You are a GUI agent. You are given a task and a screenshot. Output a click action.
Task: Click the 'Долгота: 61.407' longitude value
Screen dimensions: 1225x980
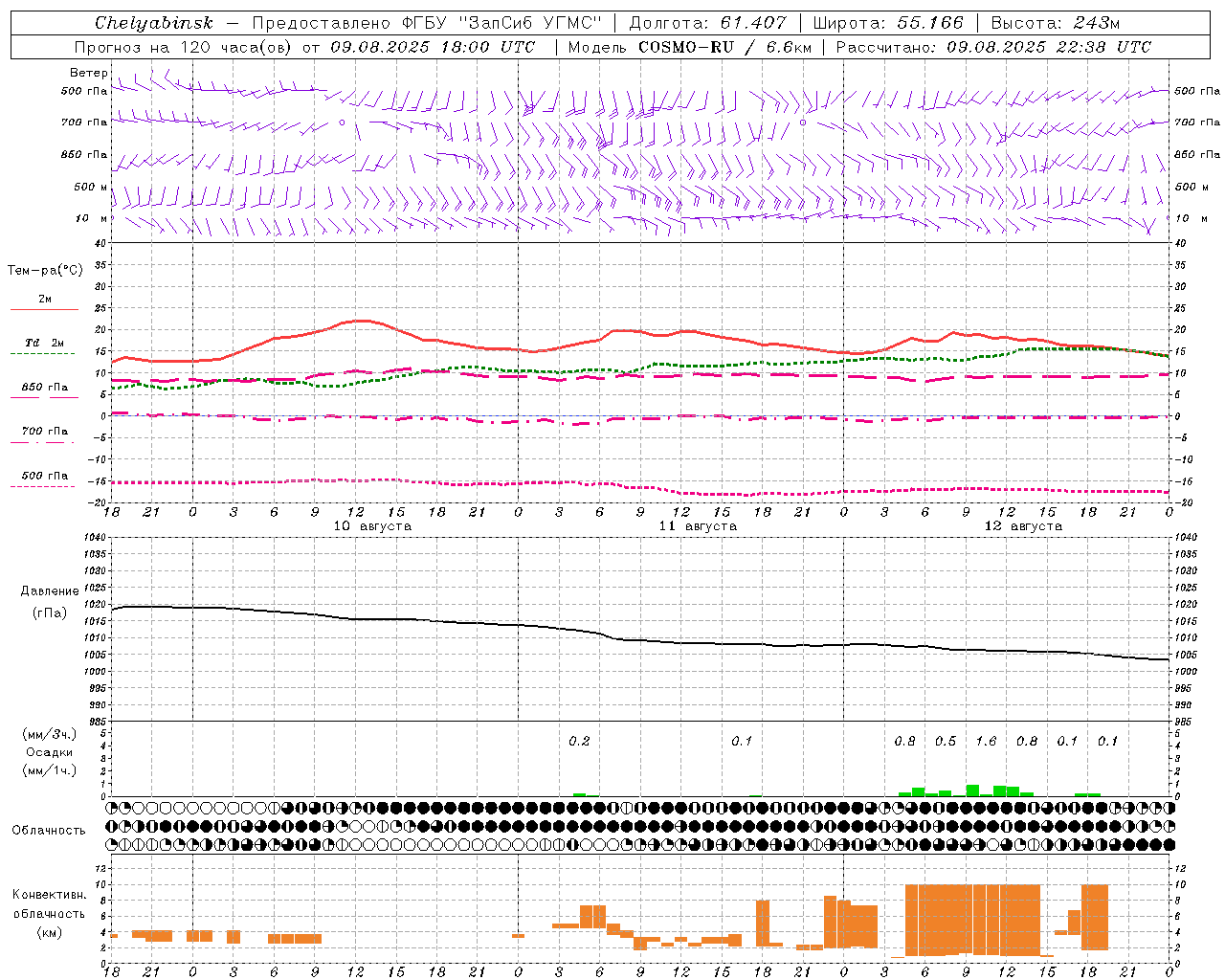point(707,23)
